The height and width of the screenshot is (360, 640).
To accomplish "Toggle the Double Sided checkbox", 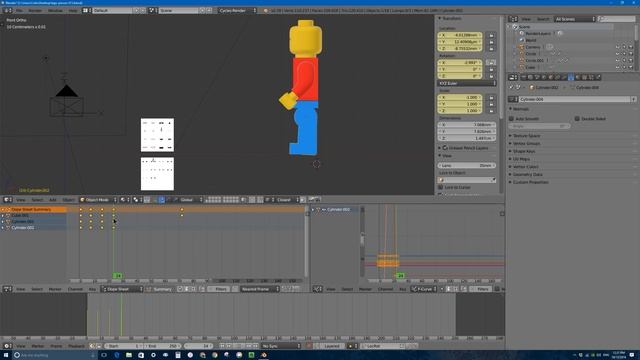I will 577,118.
